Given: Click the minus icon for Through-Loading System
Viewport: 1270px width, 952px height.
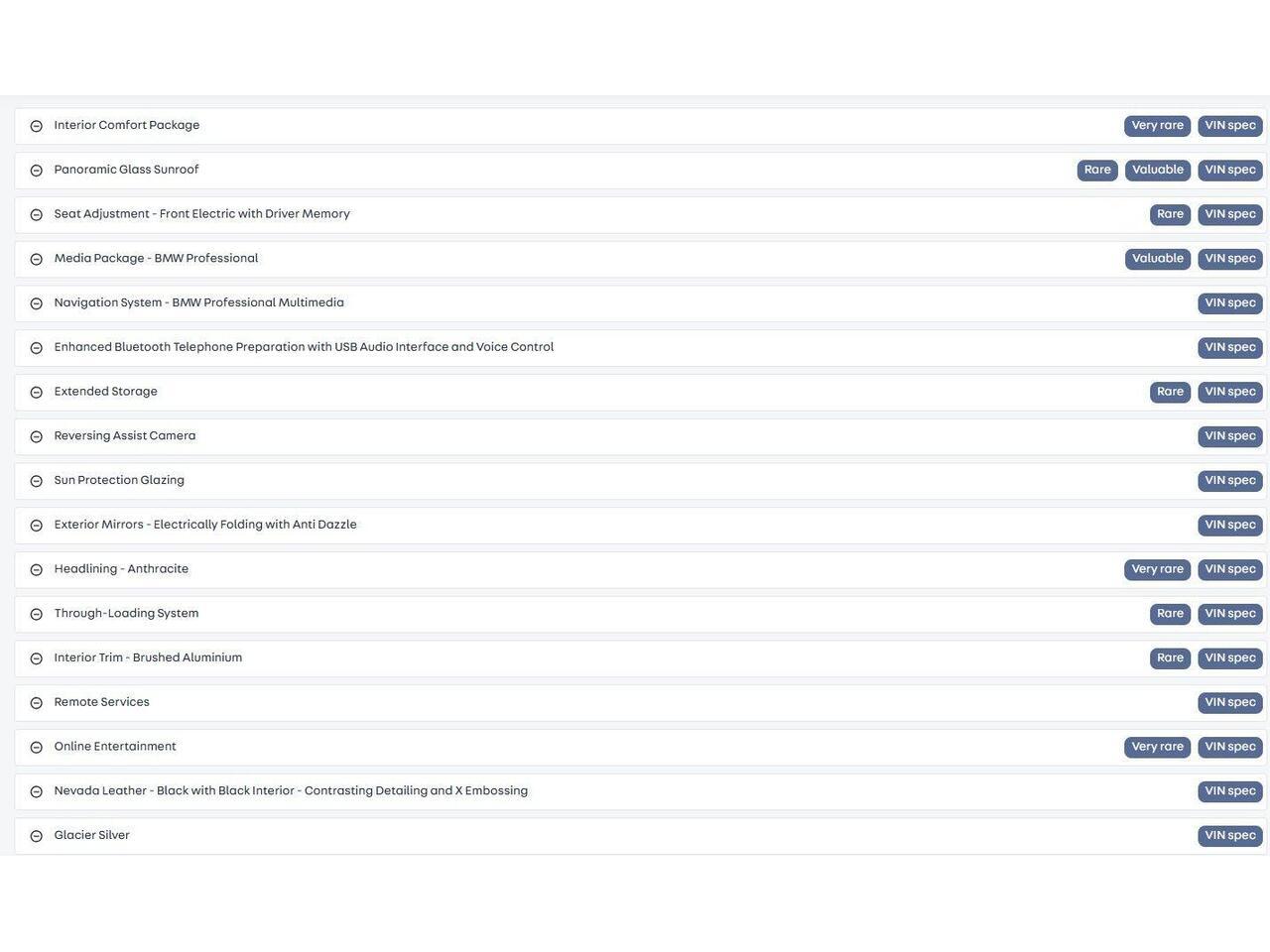Looking at the screenshot, I should (37, 615).
